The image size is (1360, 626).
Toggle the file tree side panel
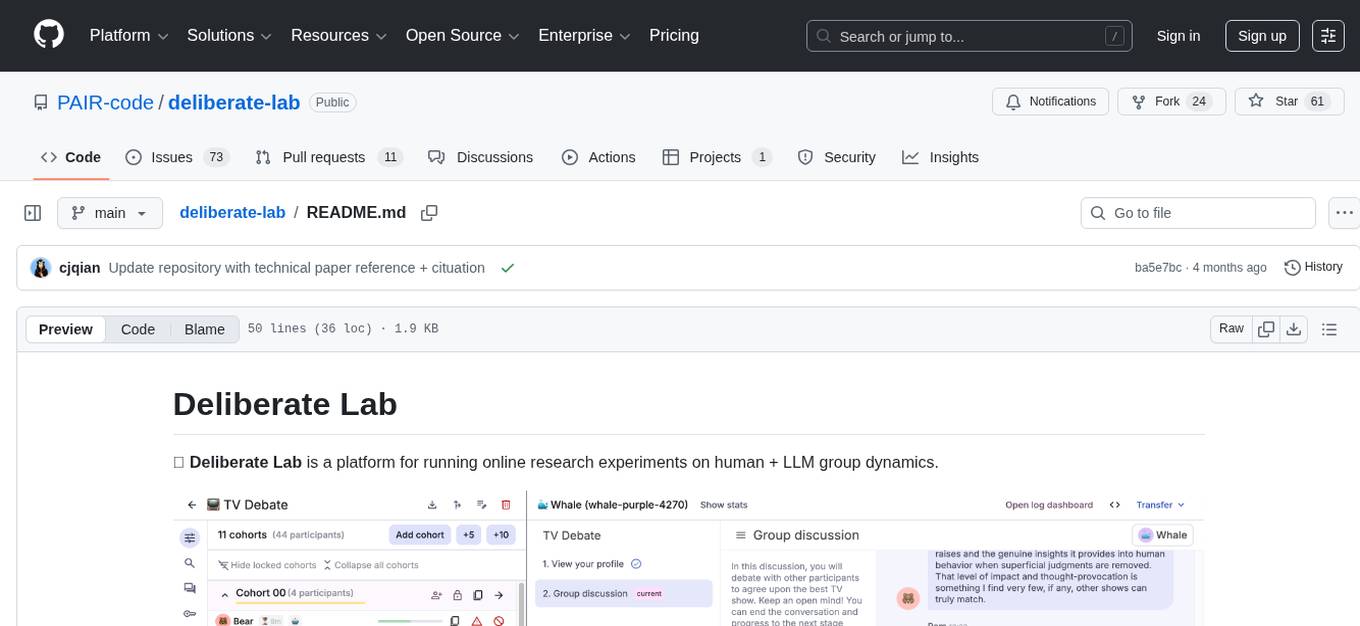pyautogui.click(x=32, y=212)
